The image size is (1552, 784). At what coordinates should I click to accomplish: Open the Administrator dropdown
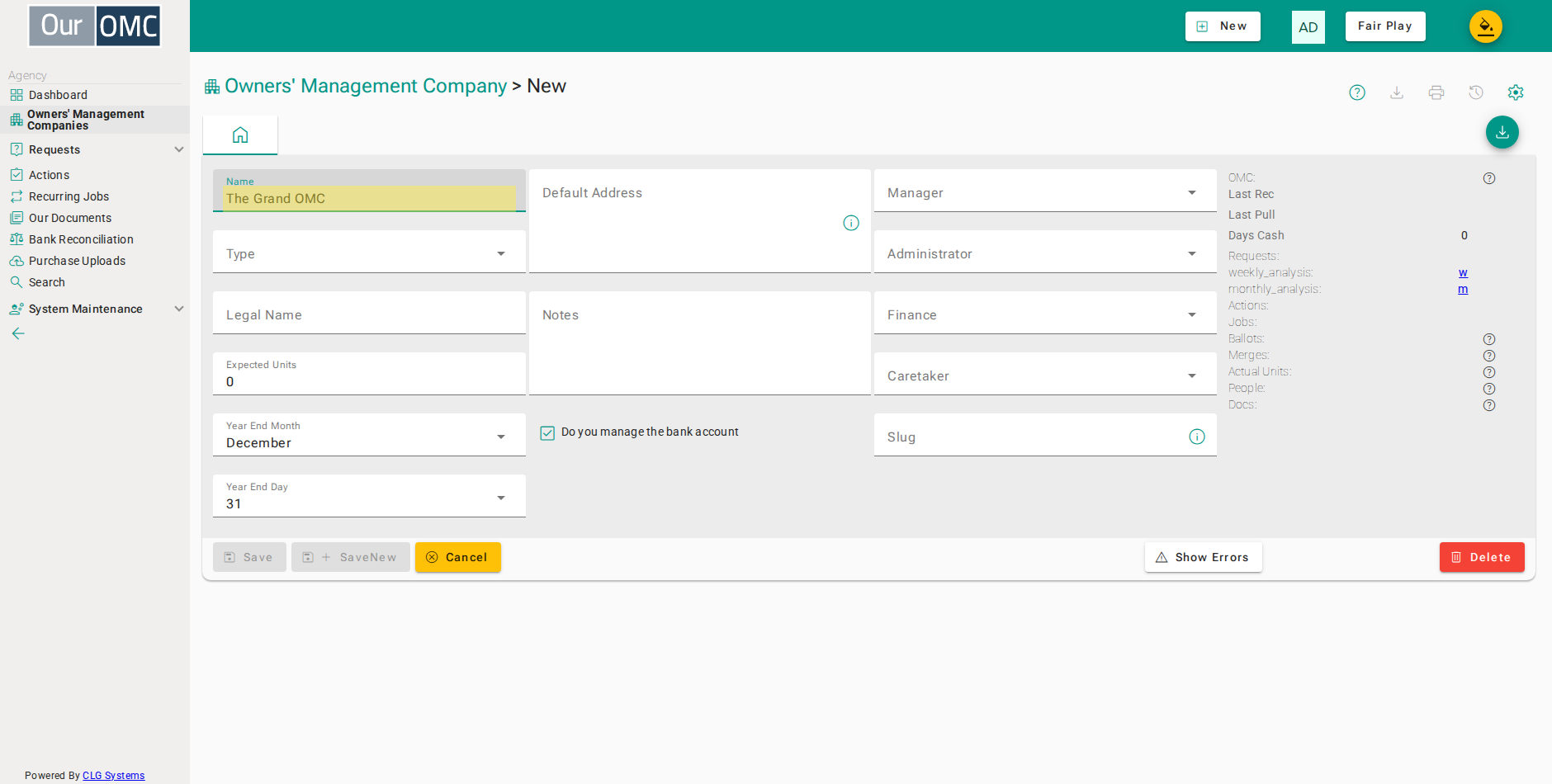[x=1045, y=252]
